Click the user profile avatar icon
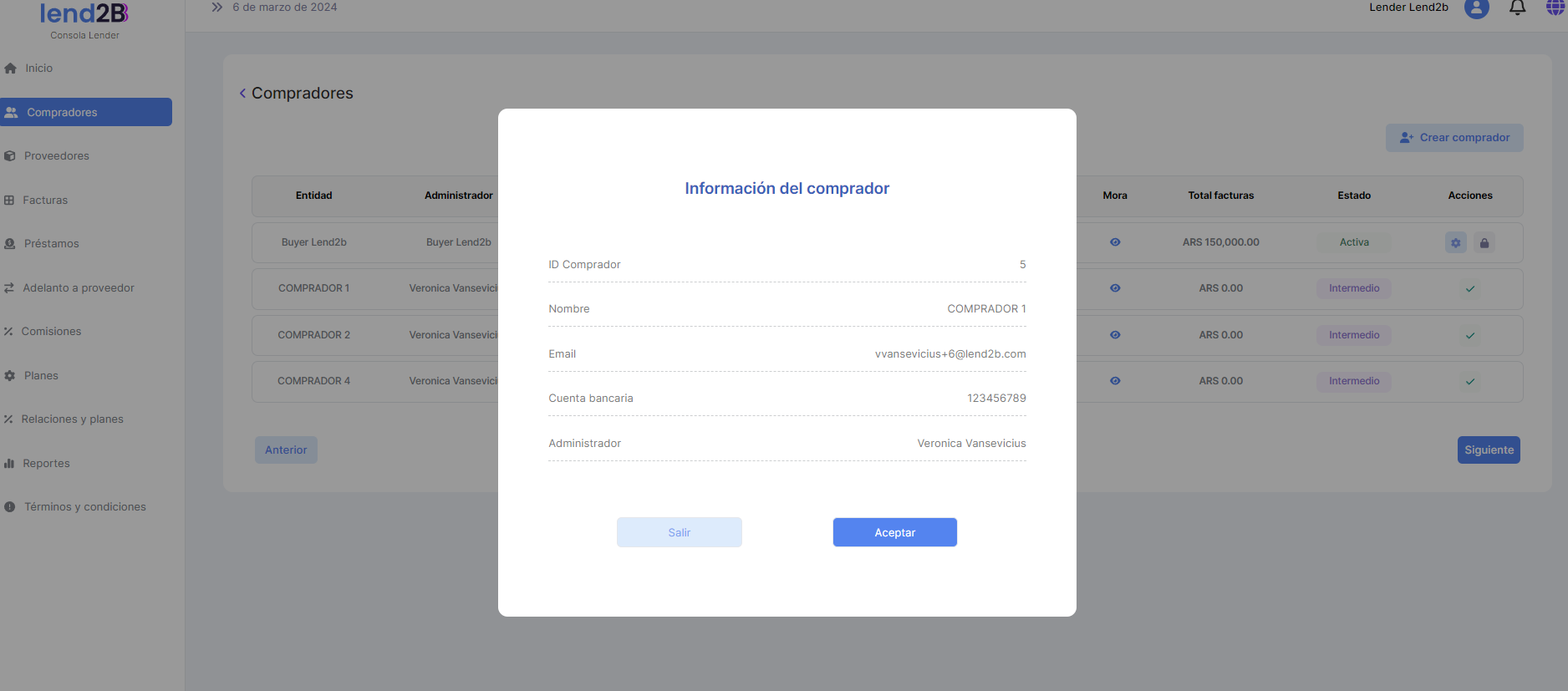 [1476, 8]
